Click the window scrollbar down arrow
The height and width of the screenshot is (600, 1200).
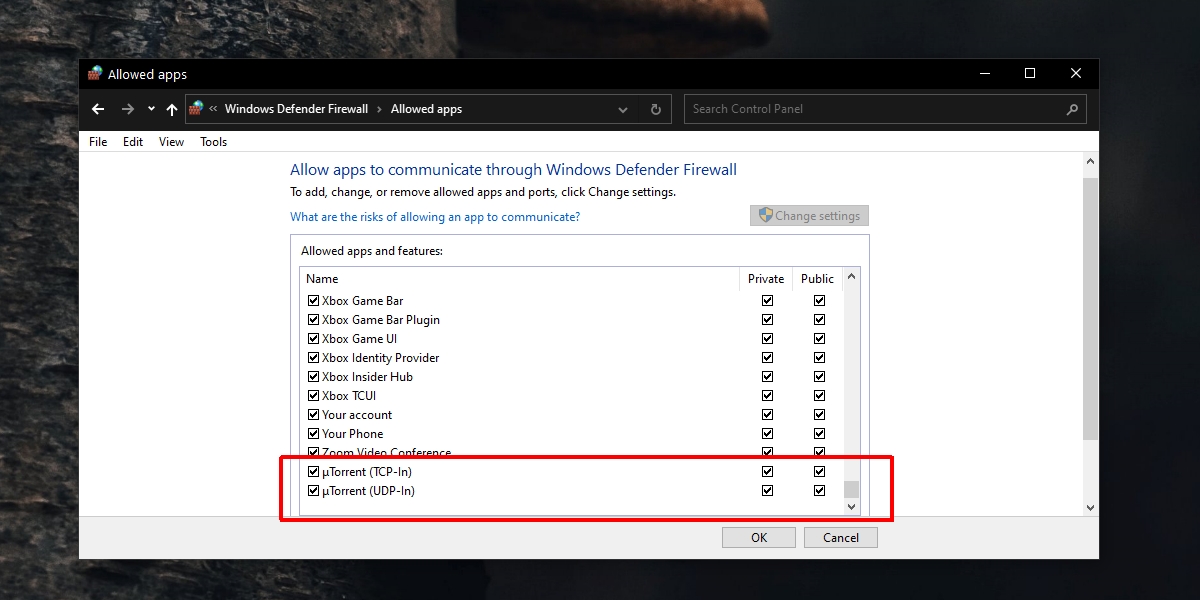1091,508
